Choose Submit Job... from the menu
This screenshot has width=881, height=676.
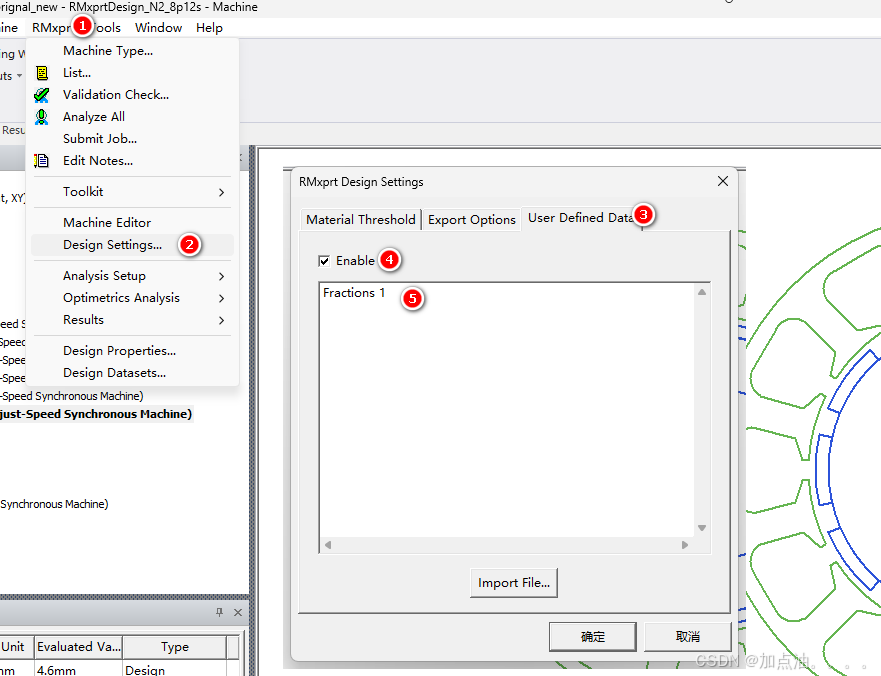(x=100, y=139)
